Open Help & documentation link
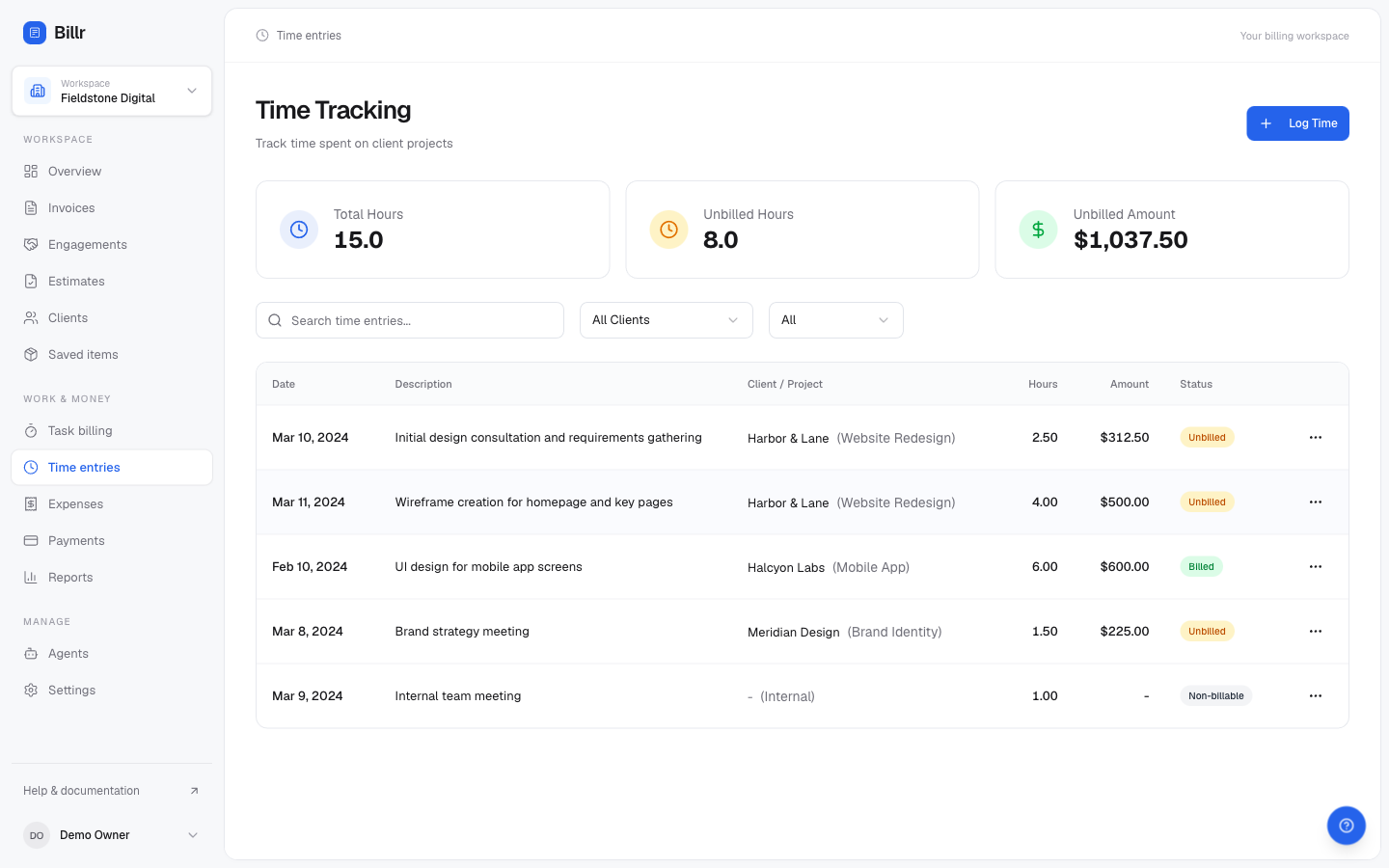This screenshot has height=868, width=1389. point(112,791)
